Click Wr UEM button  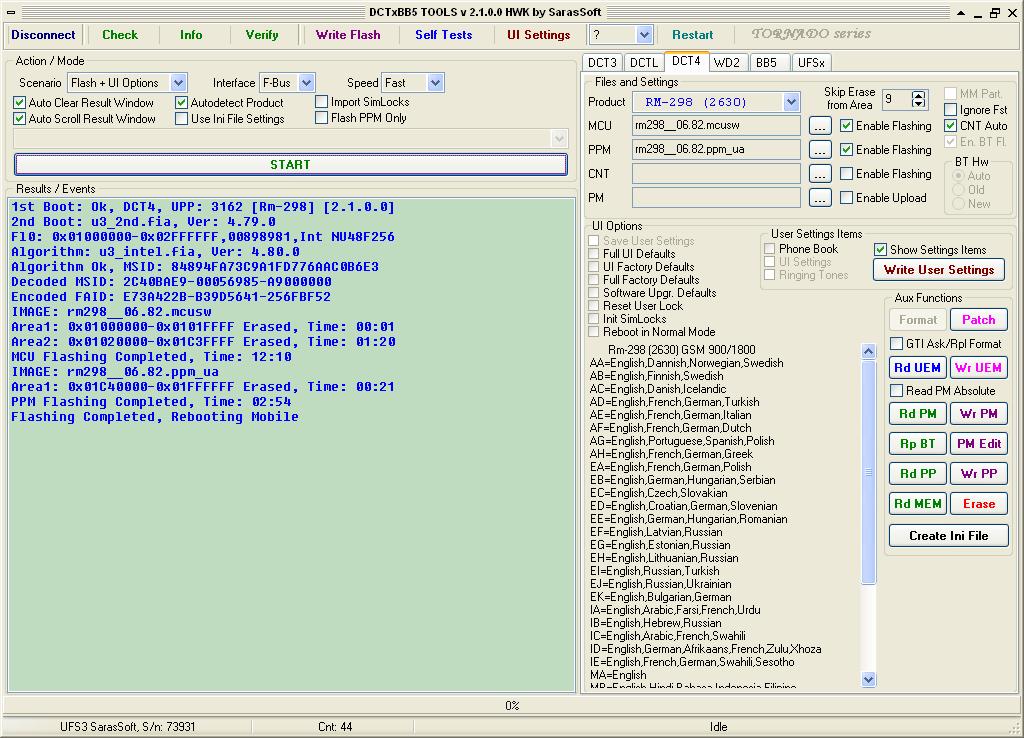978,368
